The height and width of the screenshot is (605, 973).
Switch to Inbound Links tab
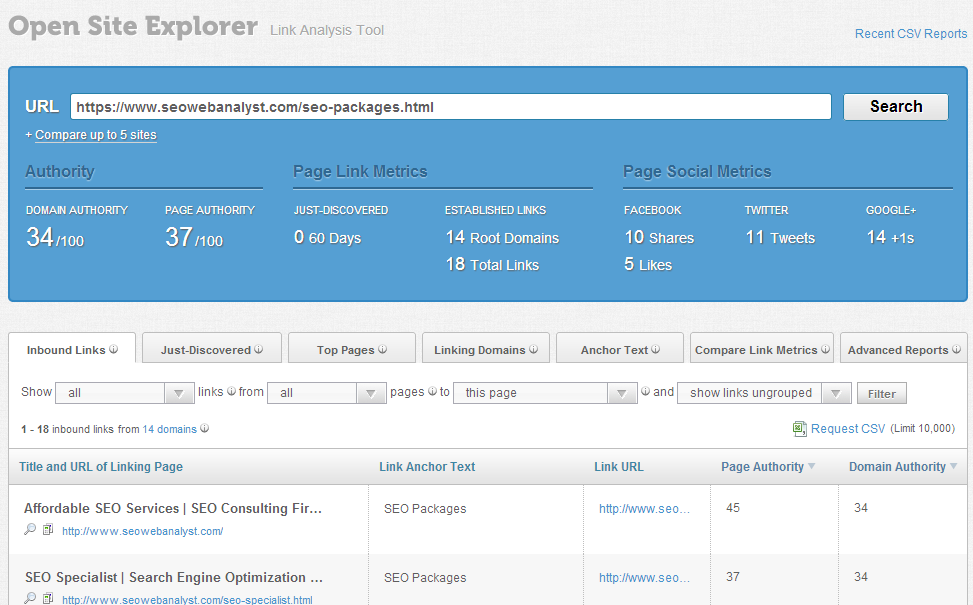click(72, 349)
